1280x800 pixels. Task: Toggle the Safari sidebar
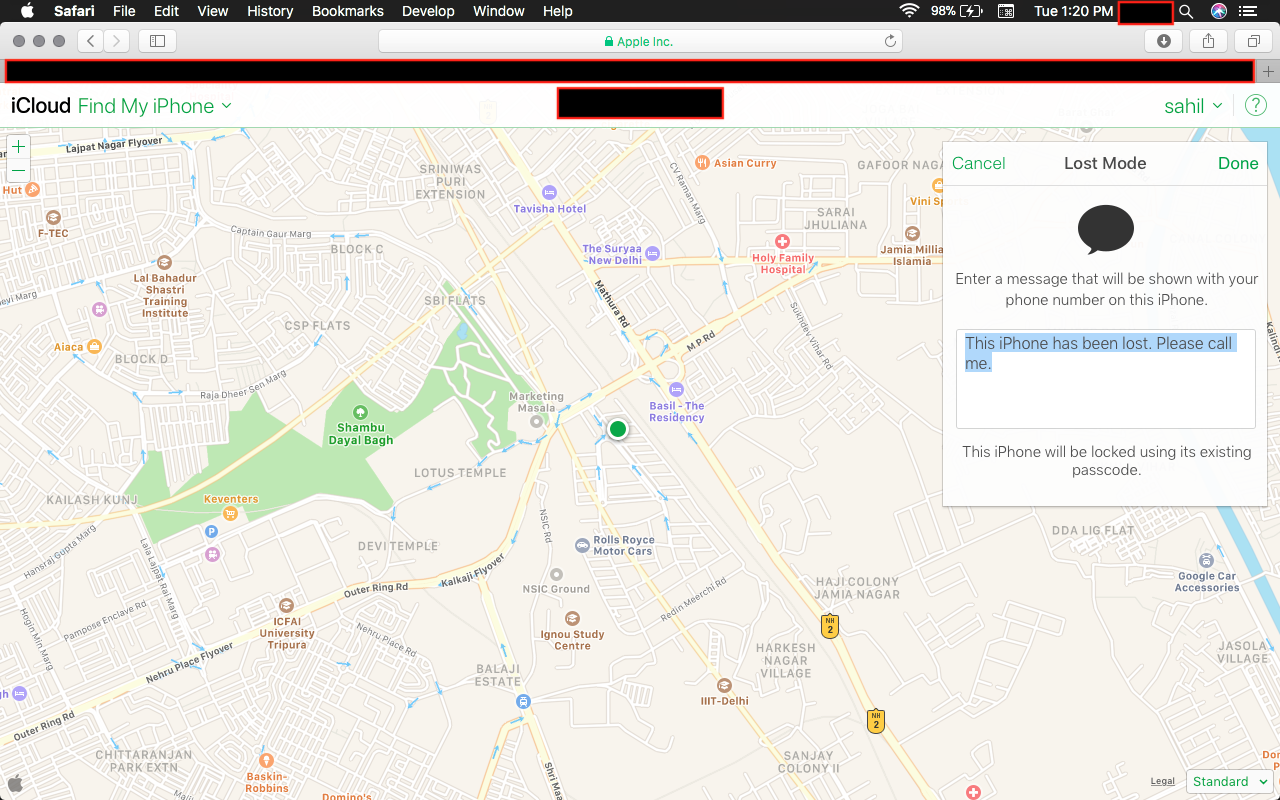(x=157, y=41)
